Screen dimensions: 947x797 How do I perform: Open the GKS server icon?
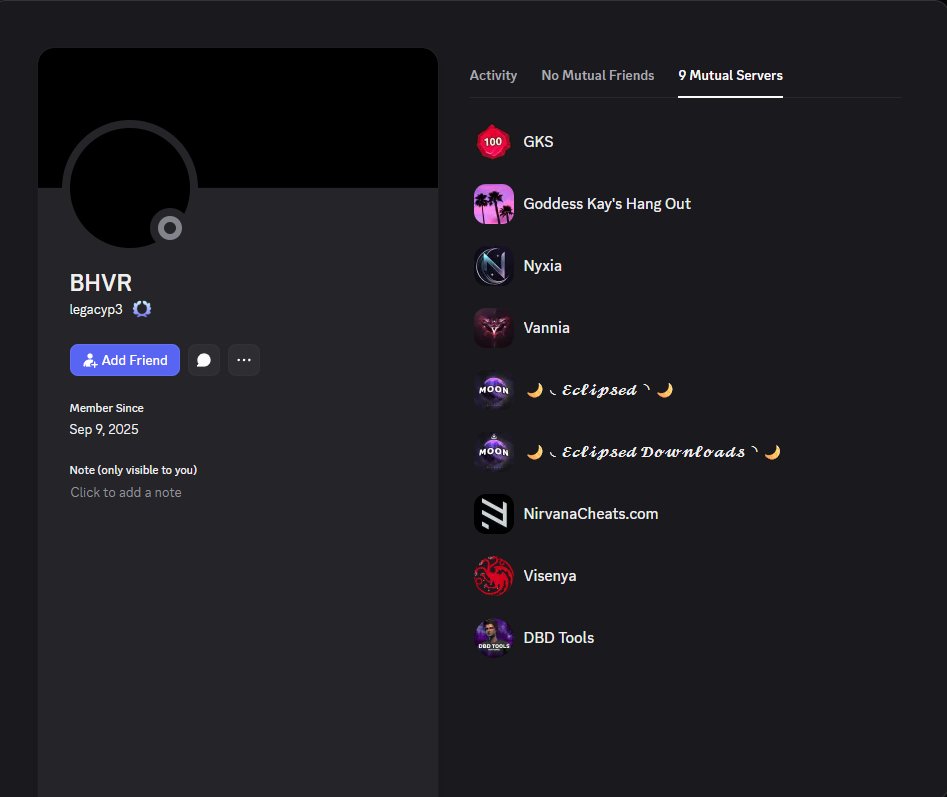point(493,142)
